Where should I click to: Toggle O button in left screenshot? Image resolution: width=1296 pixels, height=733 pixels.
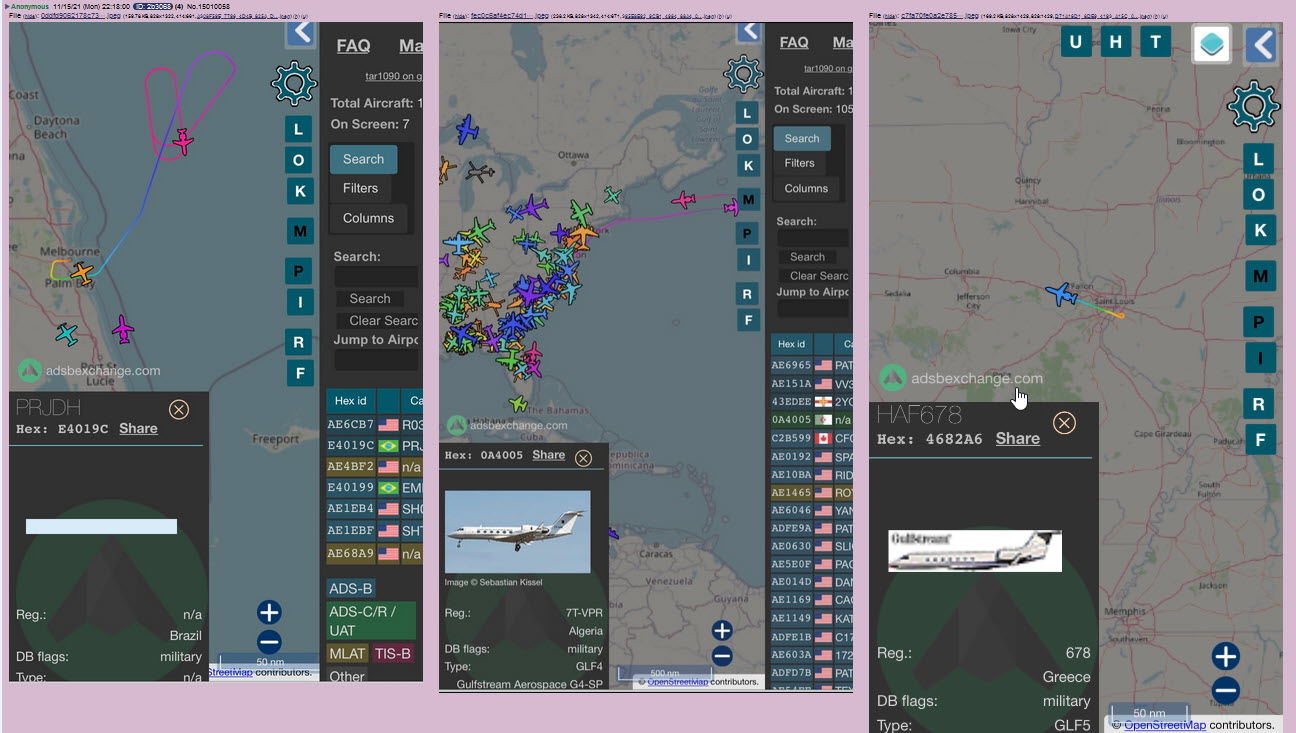[298, 160]
